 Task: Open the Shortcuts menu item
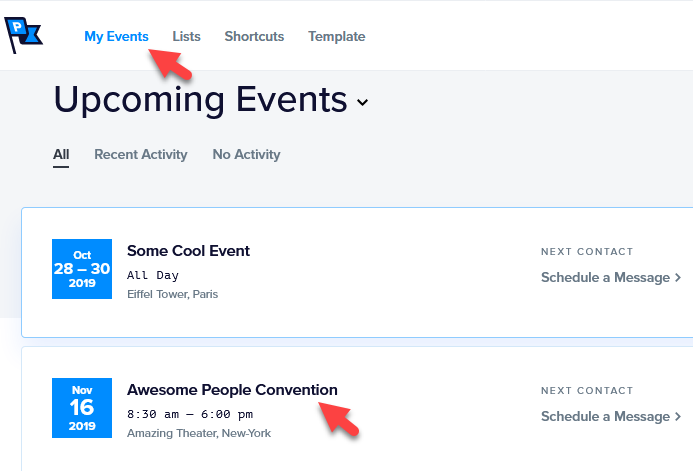[x=254, y=36]
